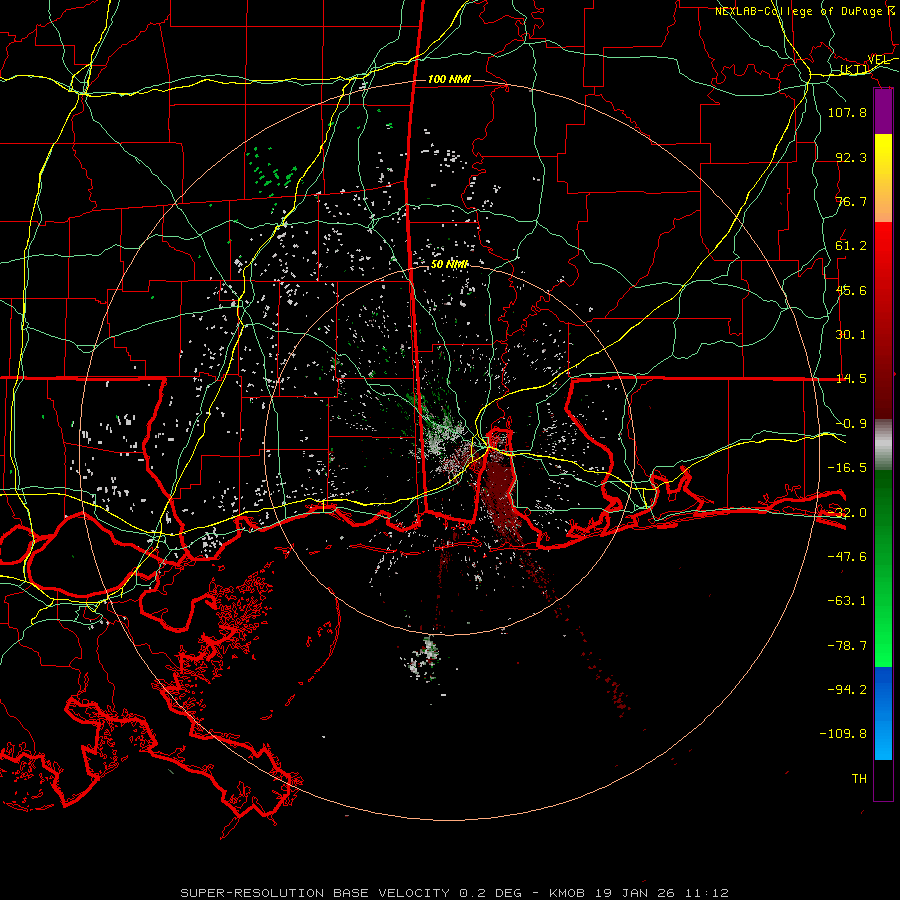Click the purple segment of the velocity color bar
The width and height of the screenshot is (900, 900).
pos(883,112)
